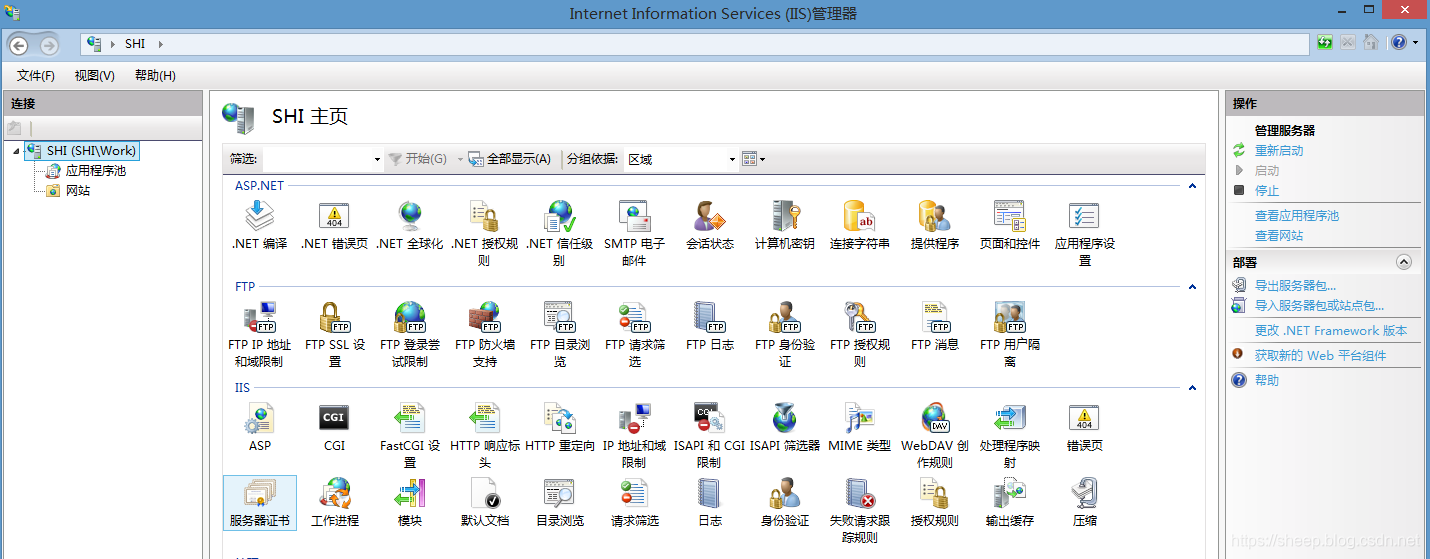Open the HTTP 重定向 feature
The width and height of the screenshot is (1430, 559).
560,427
